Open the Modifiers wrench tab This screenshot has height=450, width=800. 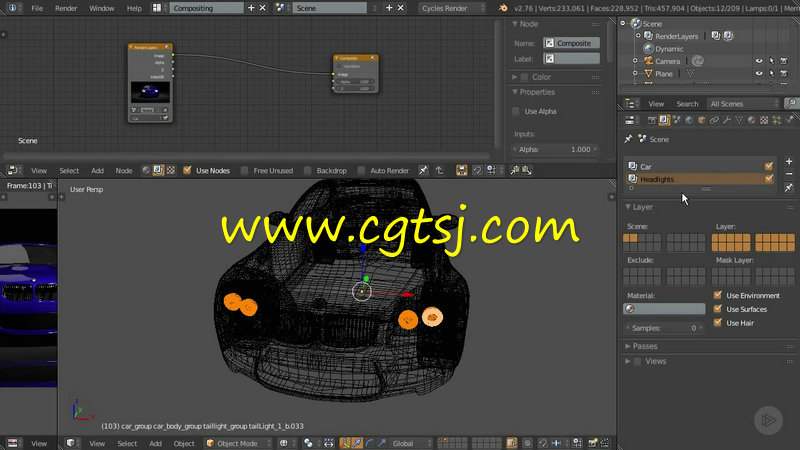click(x=727, y=120)
